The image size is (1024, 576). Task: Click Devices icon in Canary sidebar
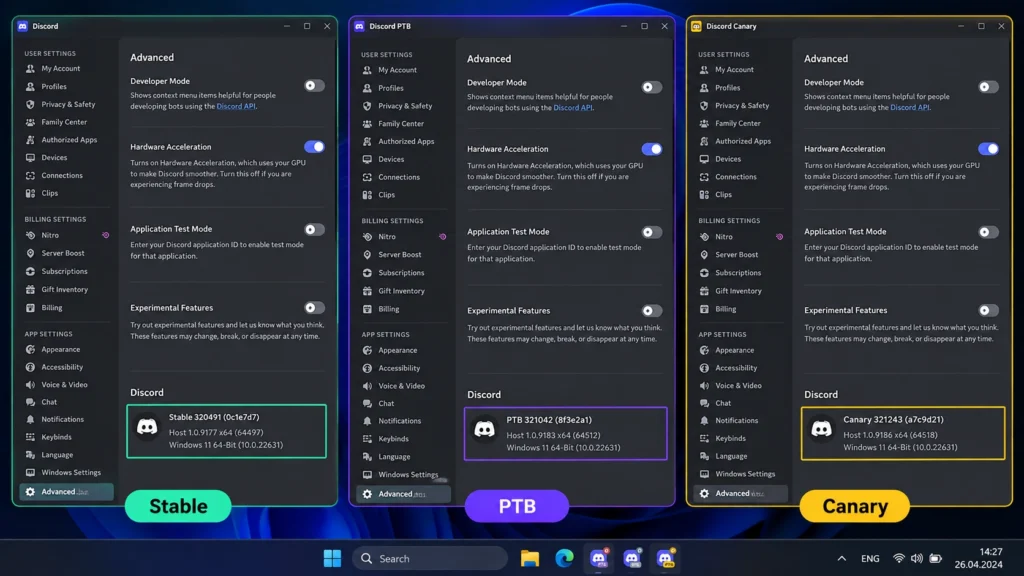tap(704, 159)
